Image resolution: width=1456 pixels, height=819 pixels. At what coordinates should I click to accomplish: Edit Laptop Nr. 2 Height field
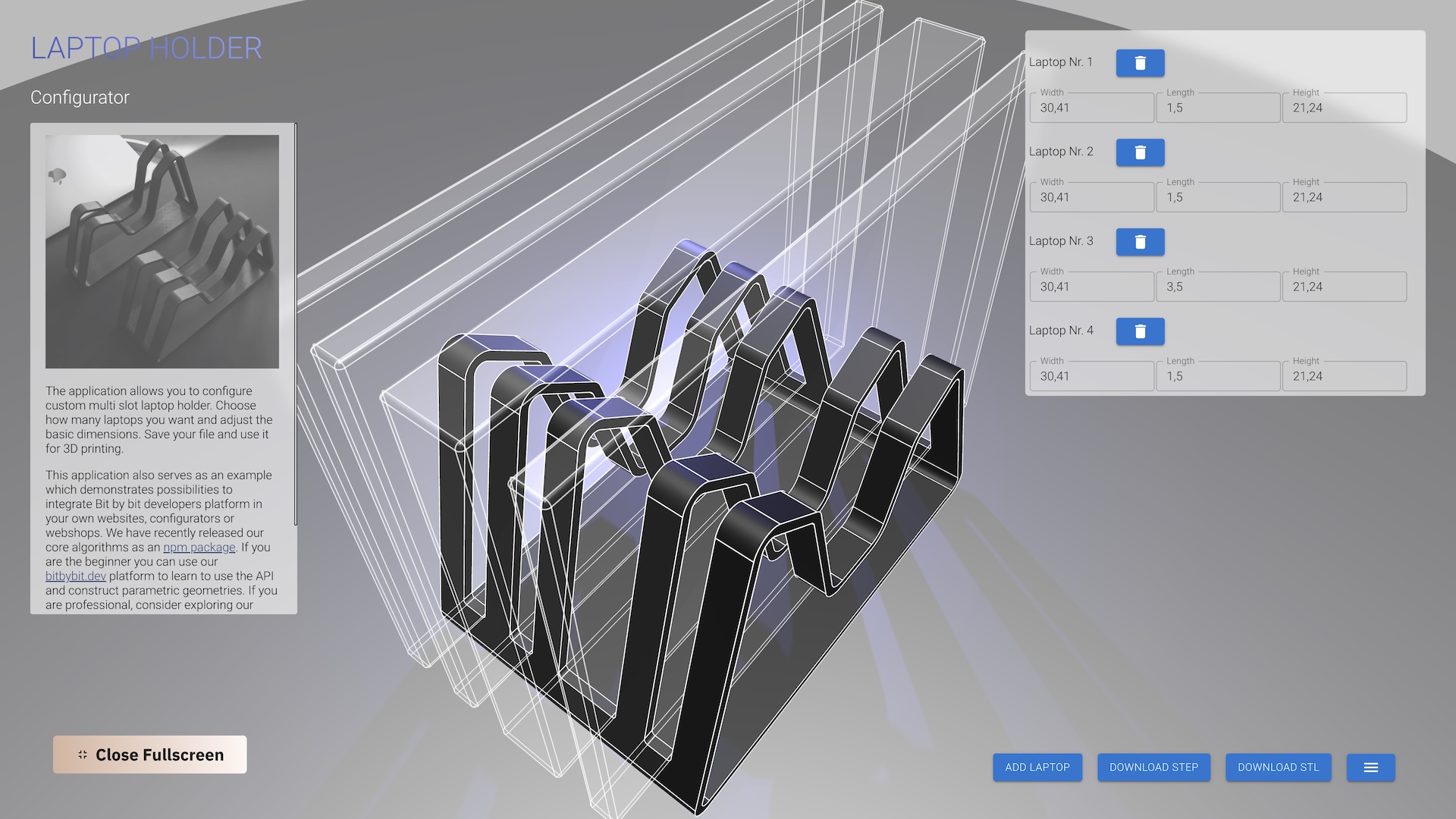[x=1344, y=197]
